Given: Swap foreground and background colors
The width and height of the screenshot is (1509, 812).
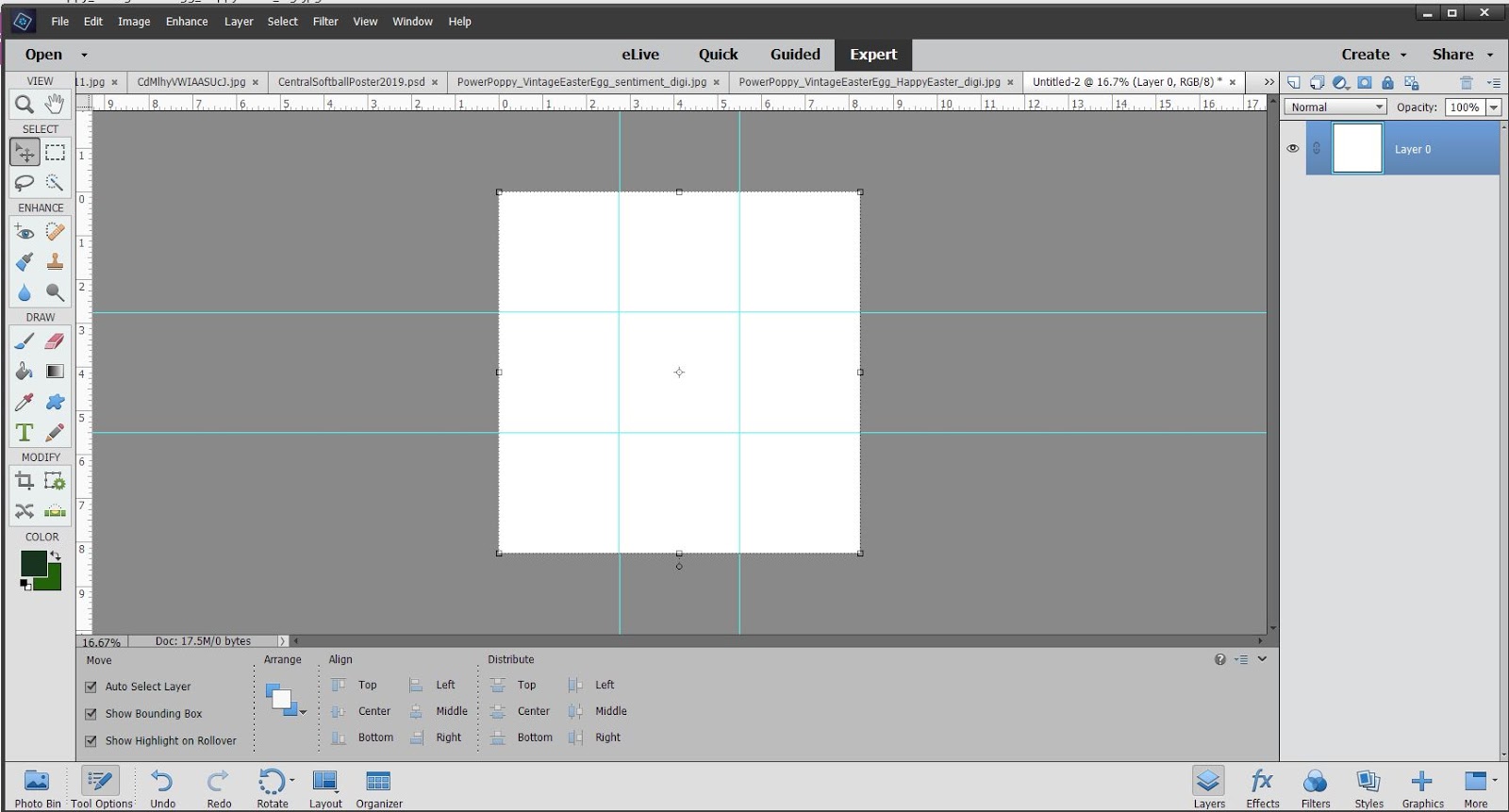Looking at the screenshot, I should click(x=56, y=555).
